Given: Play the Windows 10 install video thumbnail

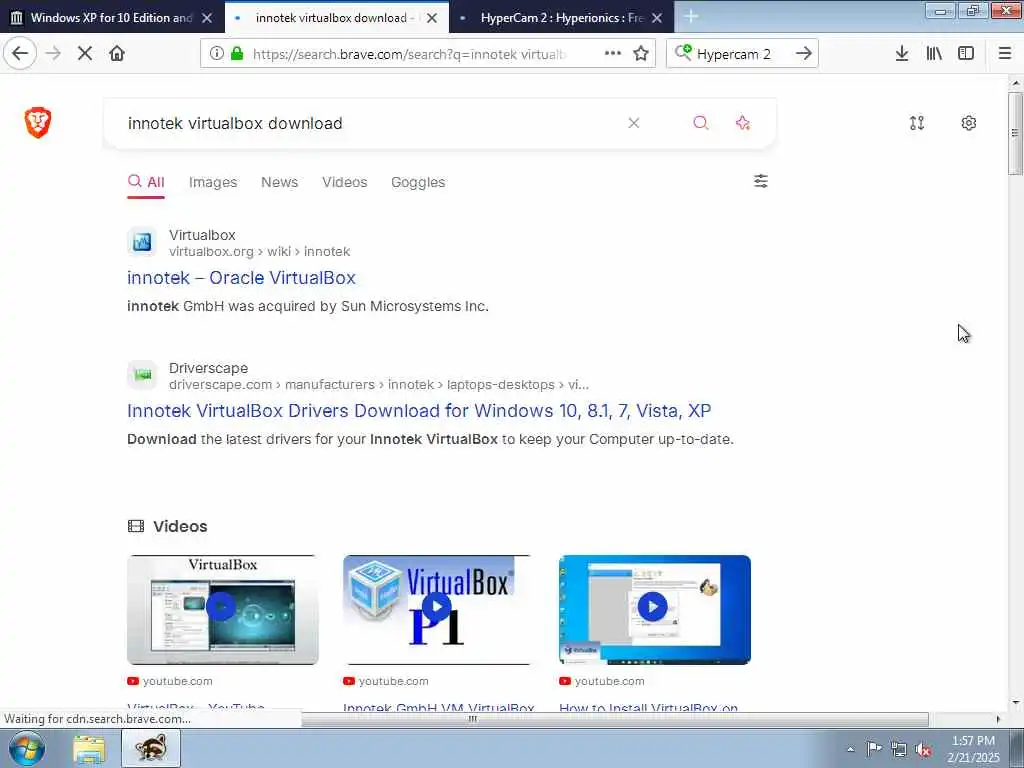Looking at the screenshot, I should [x=655, y=609].
